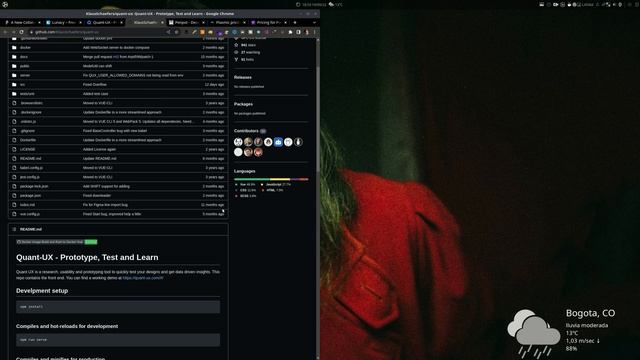Open package-lock.json file
The image size is (640, 360).
coord(34,186)
